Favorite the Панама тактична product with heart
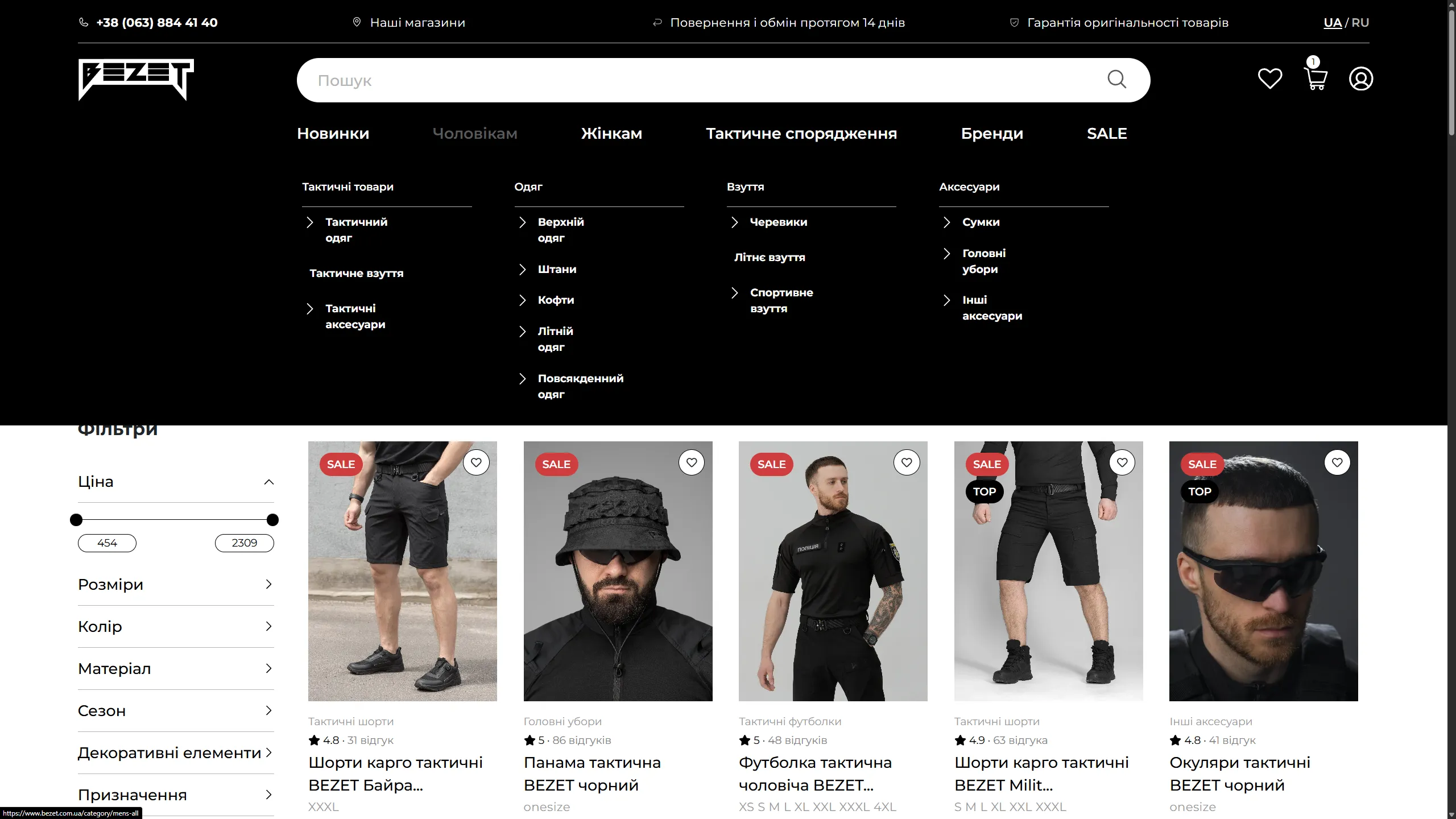 691,462
